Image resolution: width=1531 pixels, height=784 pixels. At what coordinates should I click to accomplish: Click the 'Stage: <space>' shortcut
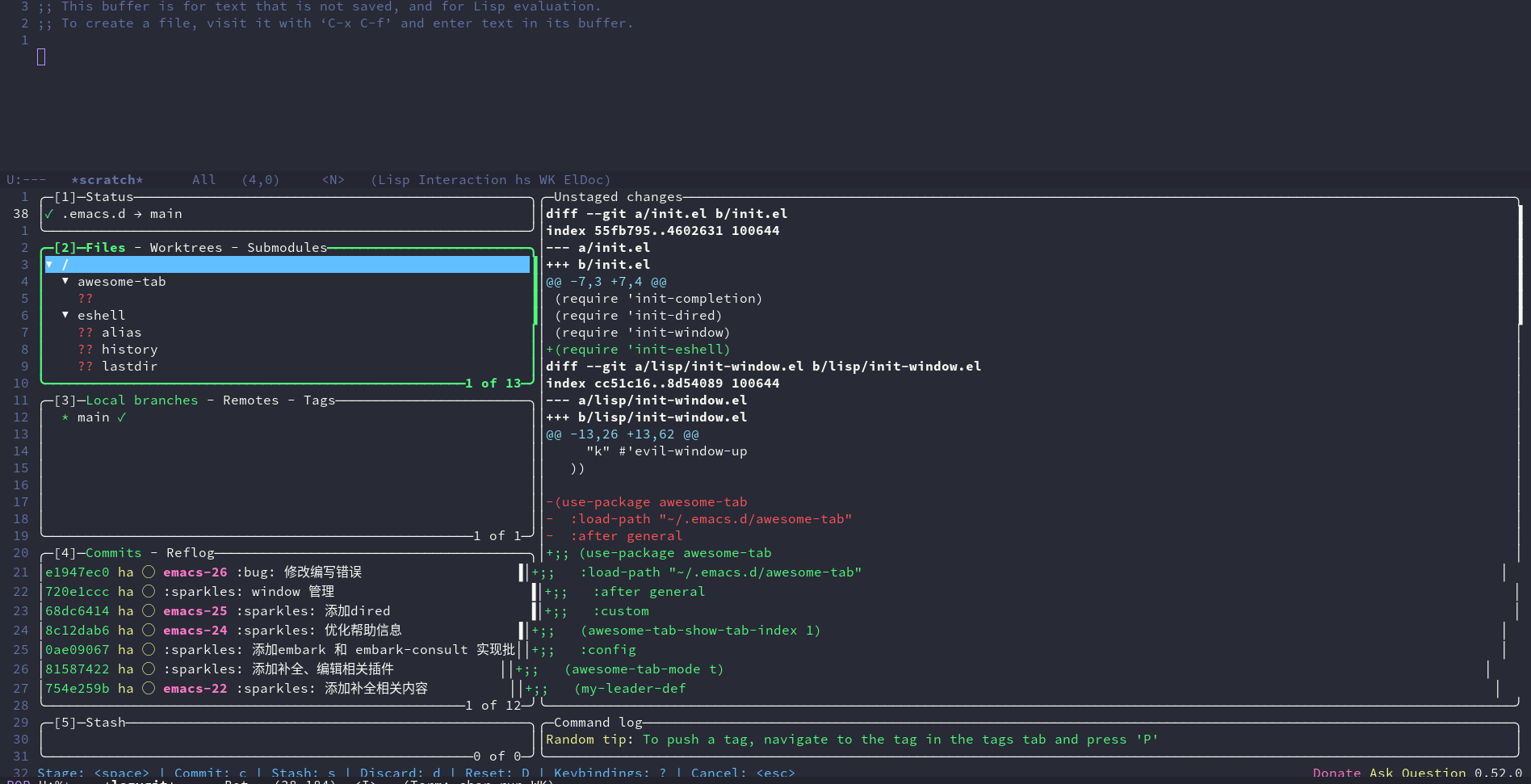tap(93, 773)
